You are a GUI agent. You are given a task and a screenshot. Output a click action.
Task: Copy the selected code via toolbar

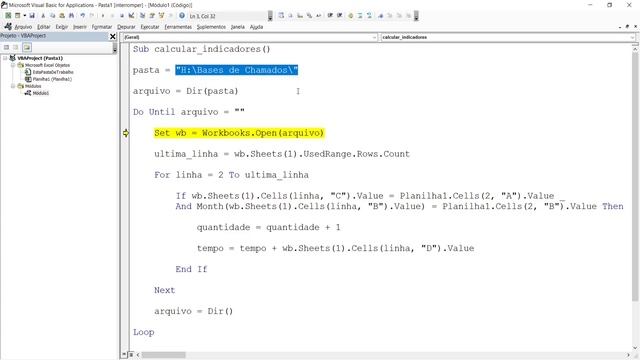pyautogui.click(x=52, y=16)
